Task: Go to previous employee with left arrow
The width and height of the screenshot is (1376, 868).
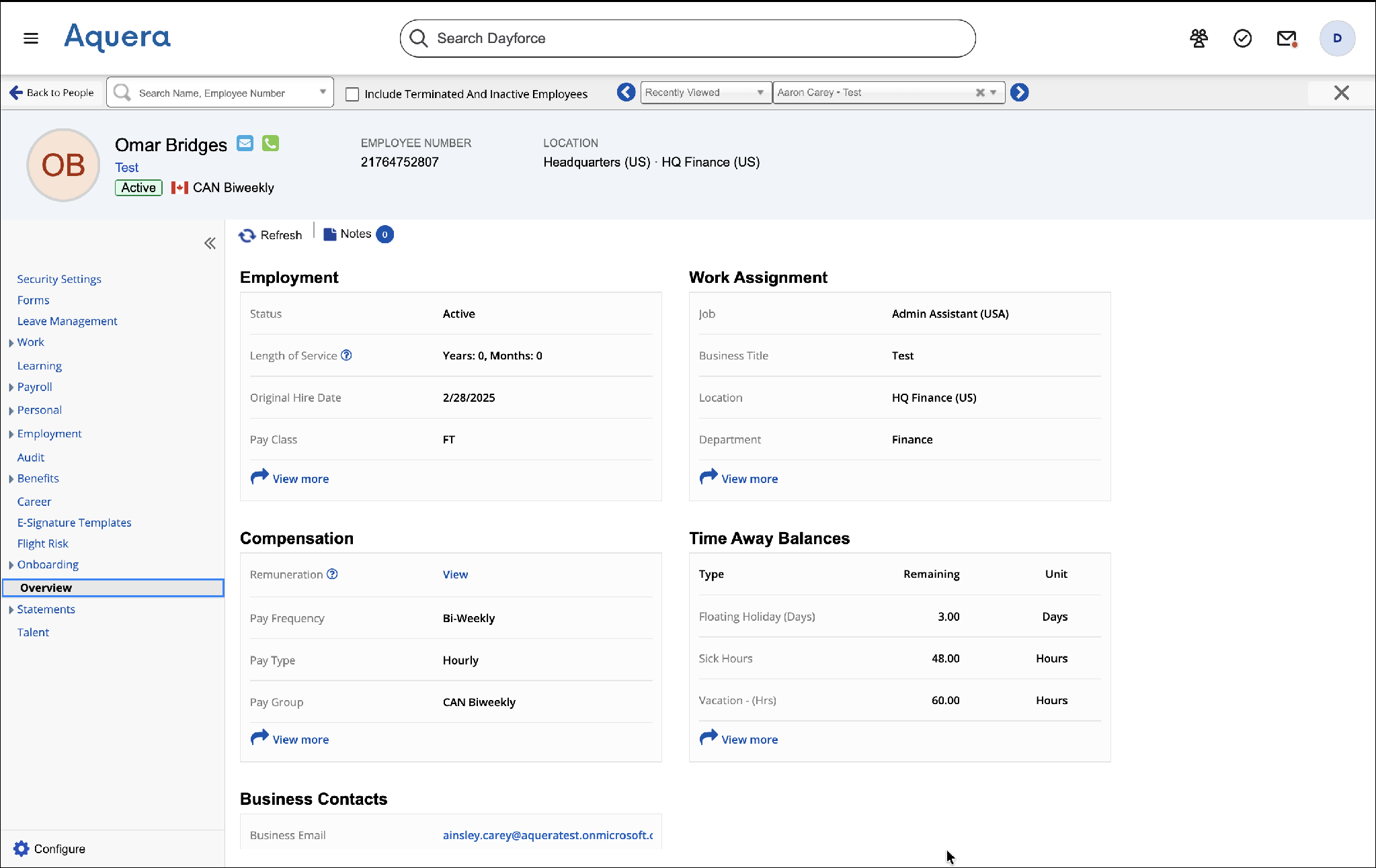Action: pos(626,92)
